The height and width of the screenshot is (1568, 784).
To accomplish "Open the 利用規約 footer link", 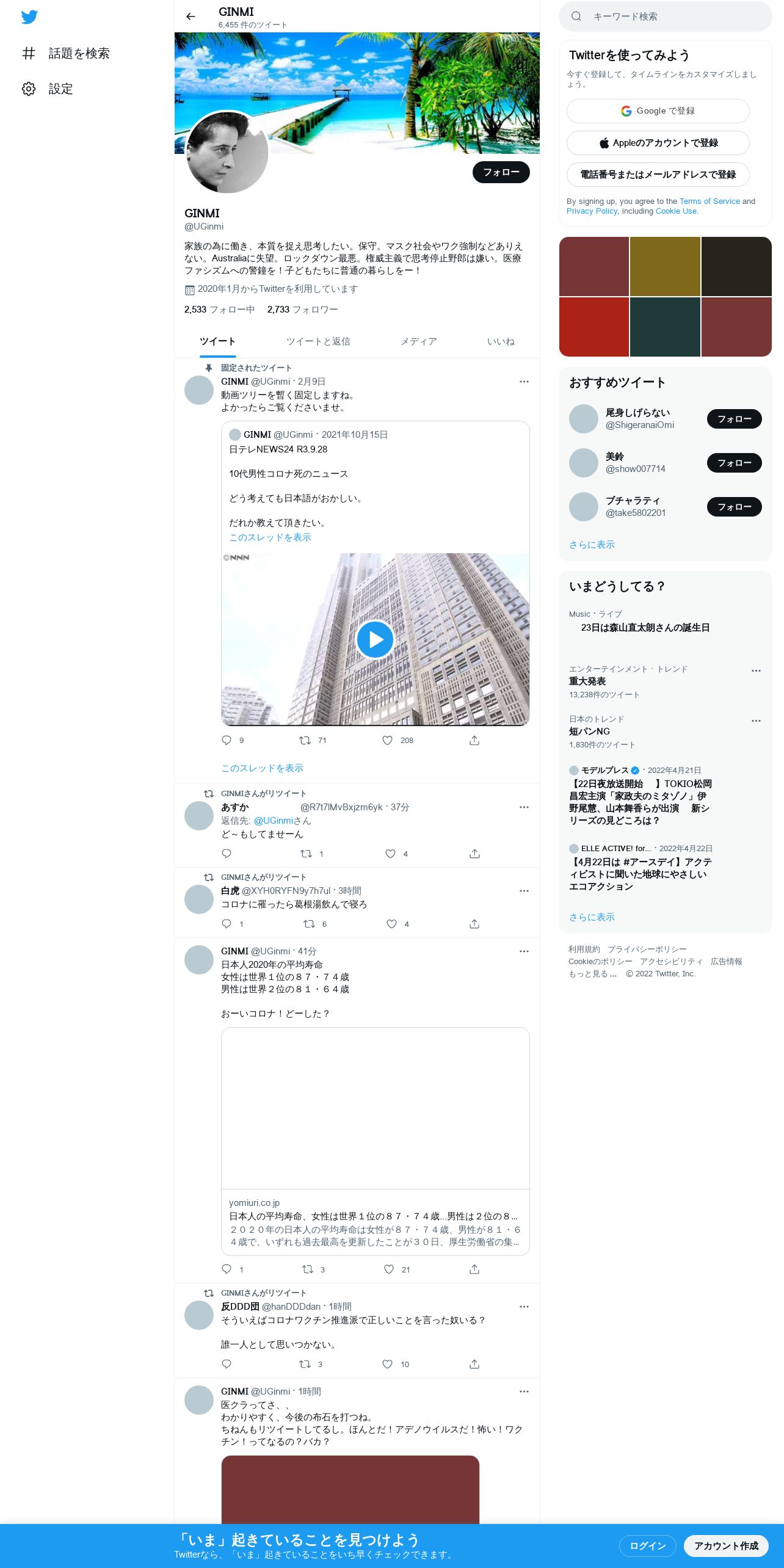I will tap(584, 949).
